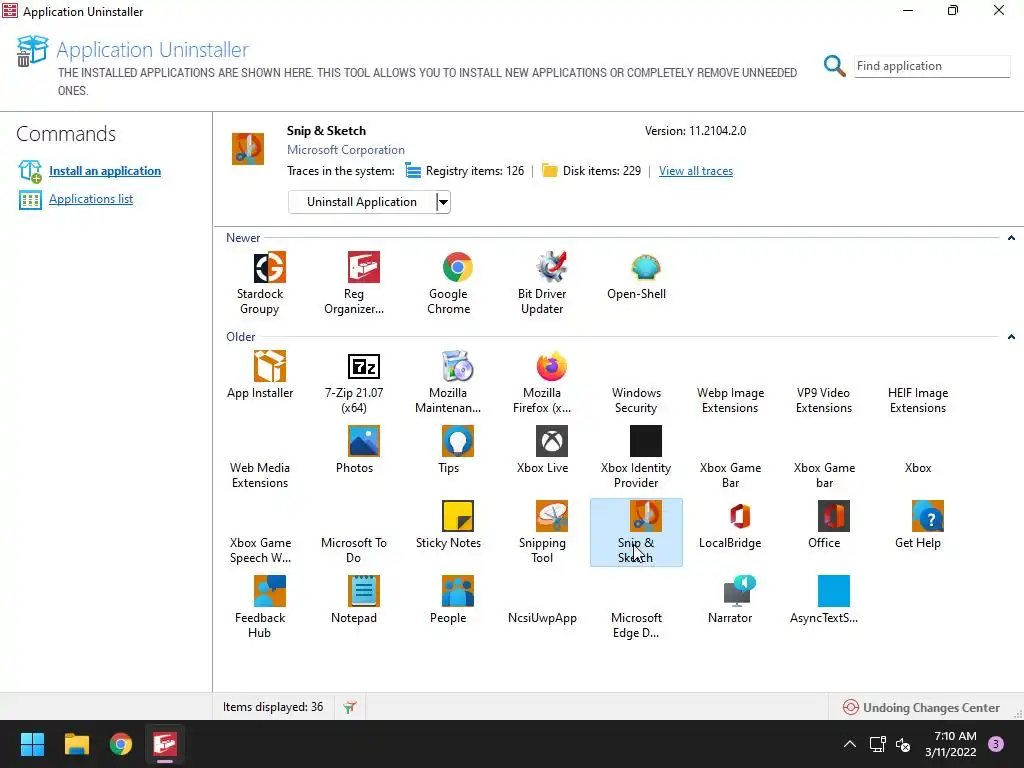1024x768 pixels.
Task: Select Reg Organizer in the Newer group
Action: pos(354,283)
